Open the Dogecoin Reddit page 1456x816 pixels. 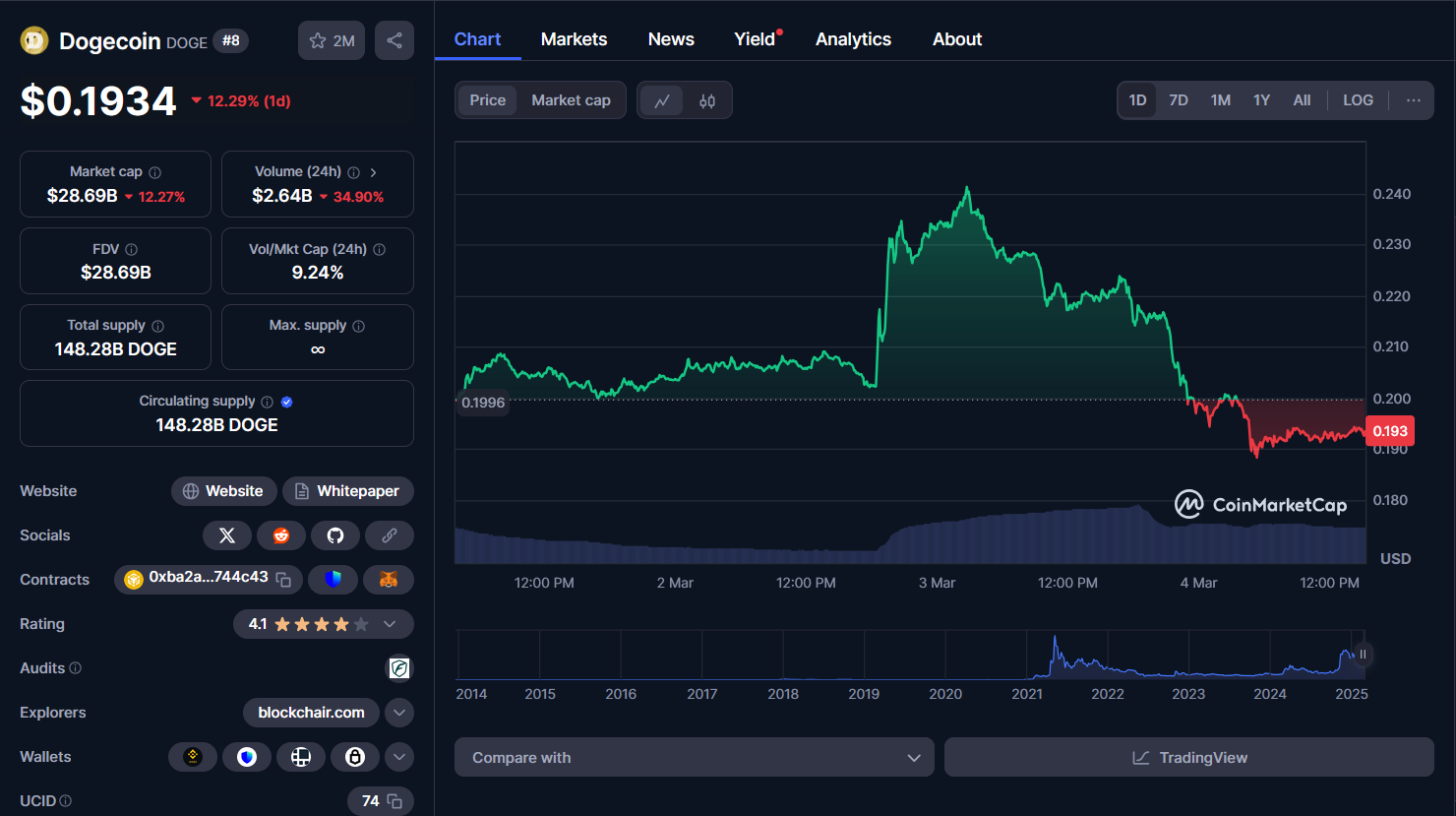point(281,534)
